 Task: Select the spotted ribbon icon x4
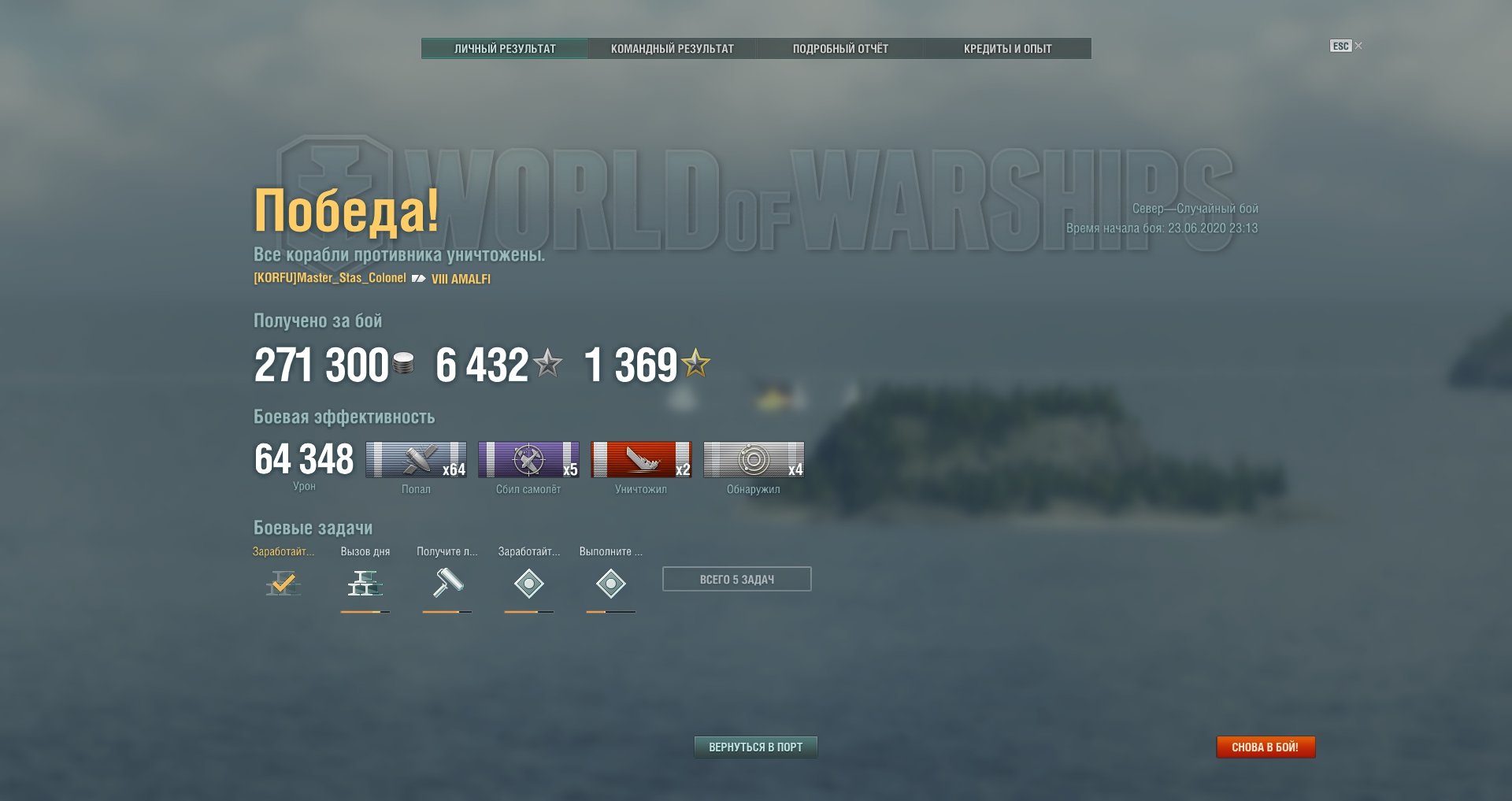[754, 460]
